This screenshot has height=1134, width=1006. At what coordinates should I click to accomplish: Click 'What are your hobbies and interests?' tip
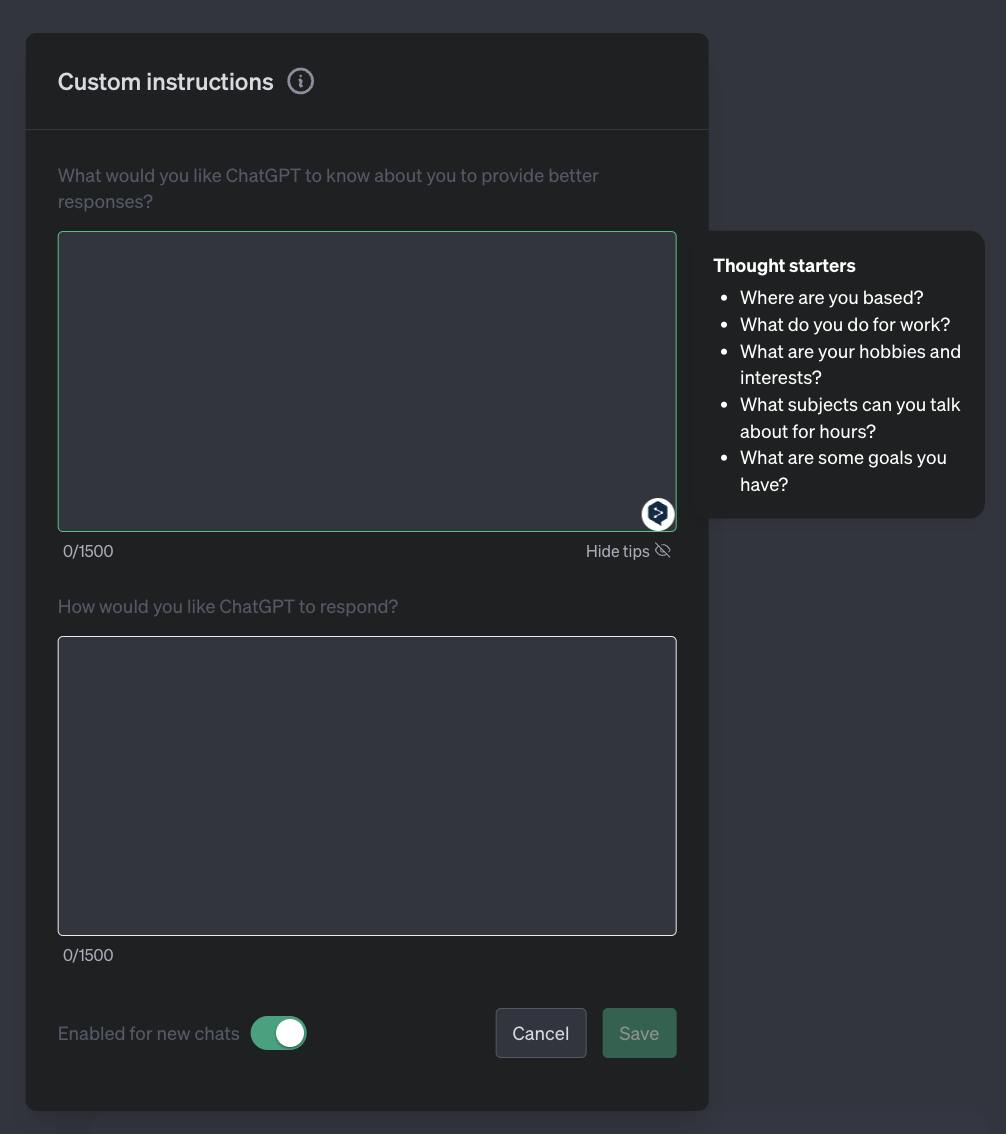[850, 364]
